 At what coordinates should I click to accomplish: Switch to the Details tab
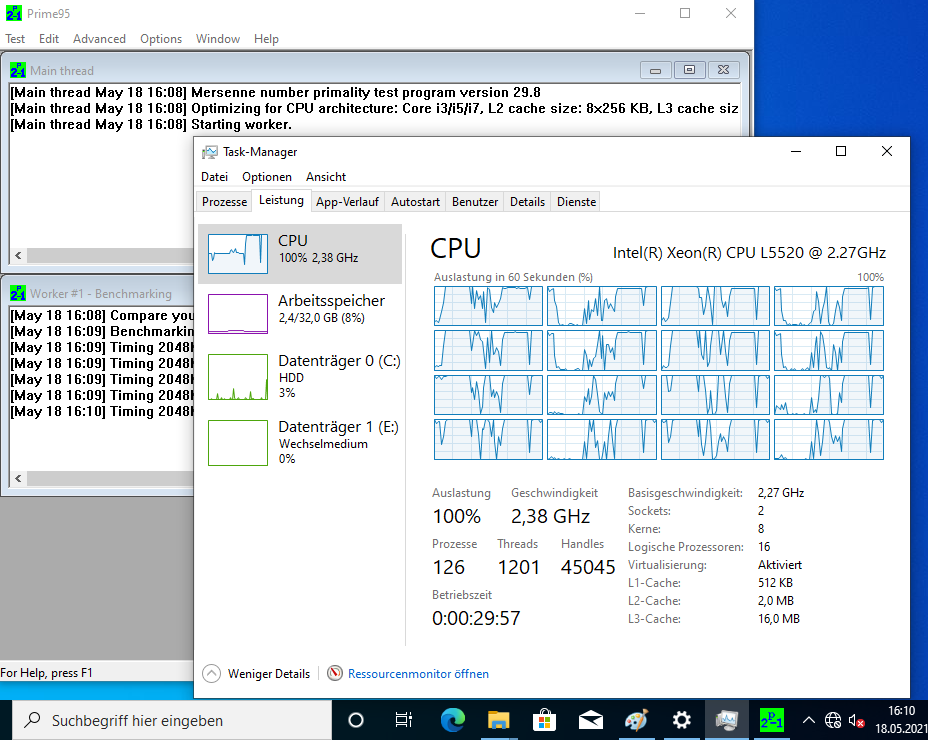[x=527, y=202]
